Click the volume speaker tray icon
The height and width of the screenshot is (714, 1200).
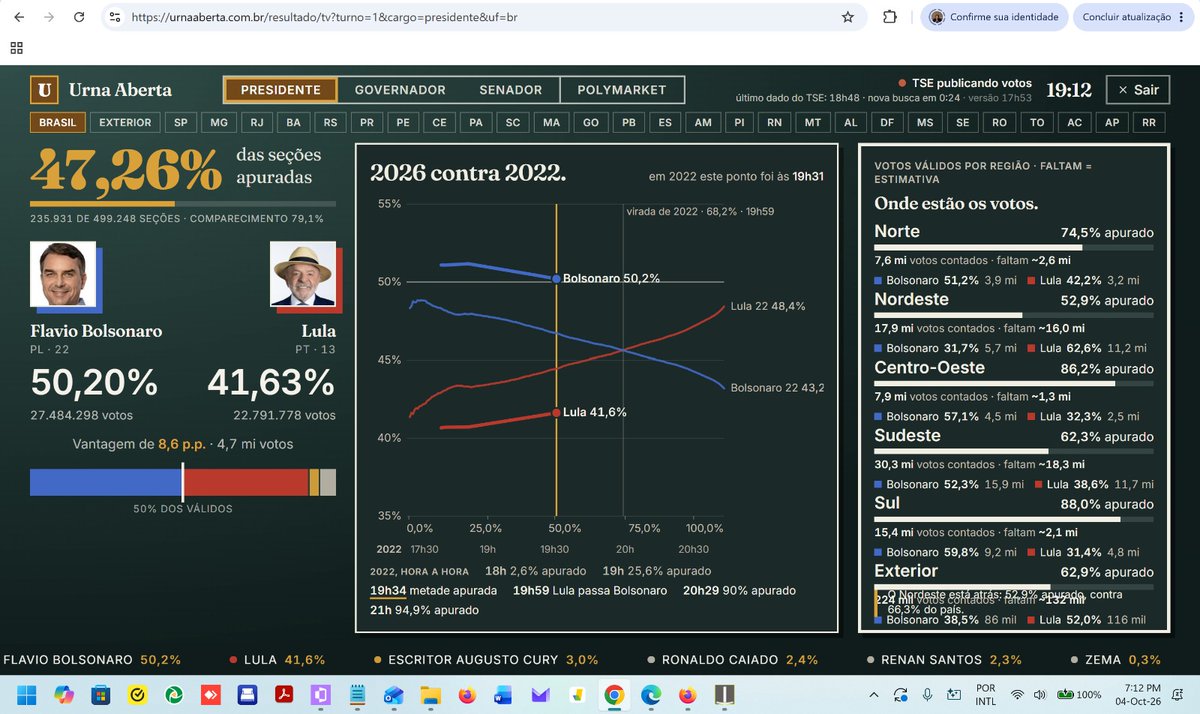coord(1041,694)
